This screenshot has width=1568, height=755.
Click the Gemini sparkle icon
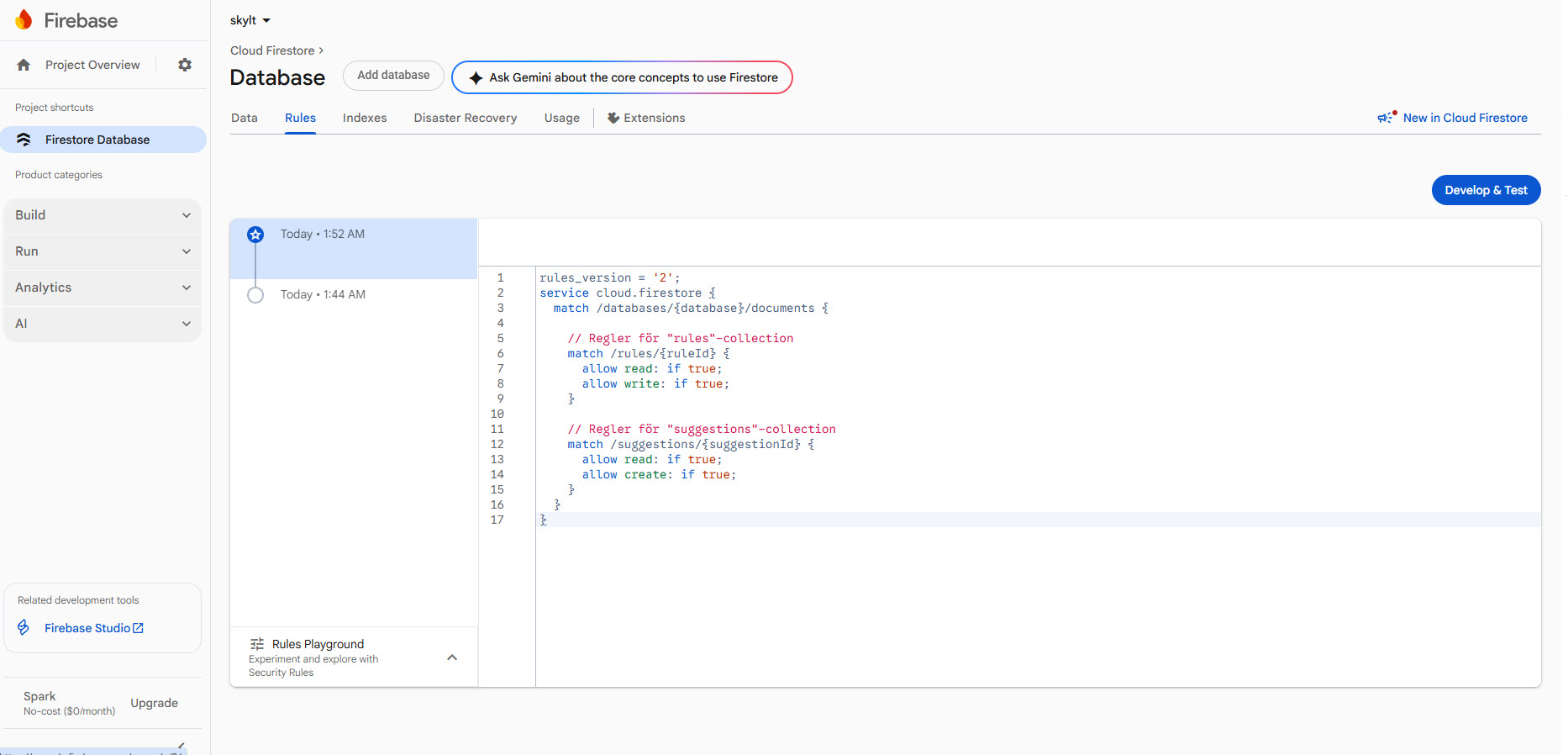[x=476, y=77]
